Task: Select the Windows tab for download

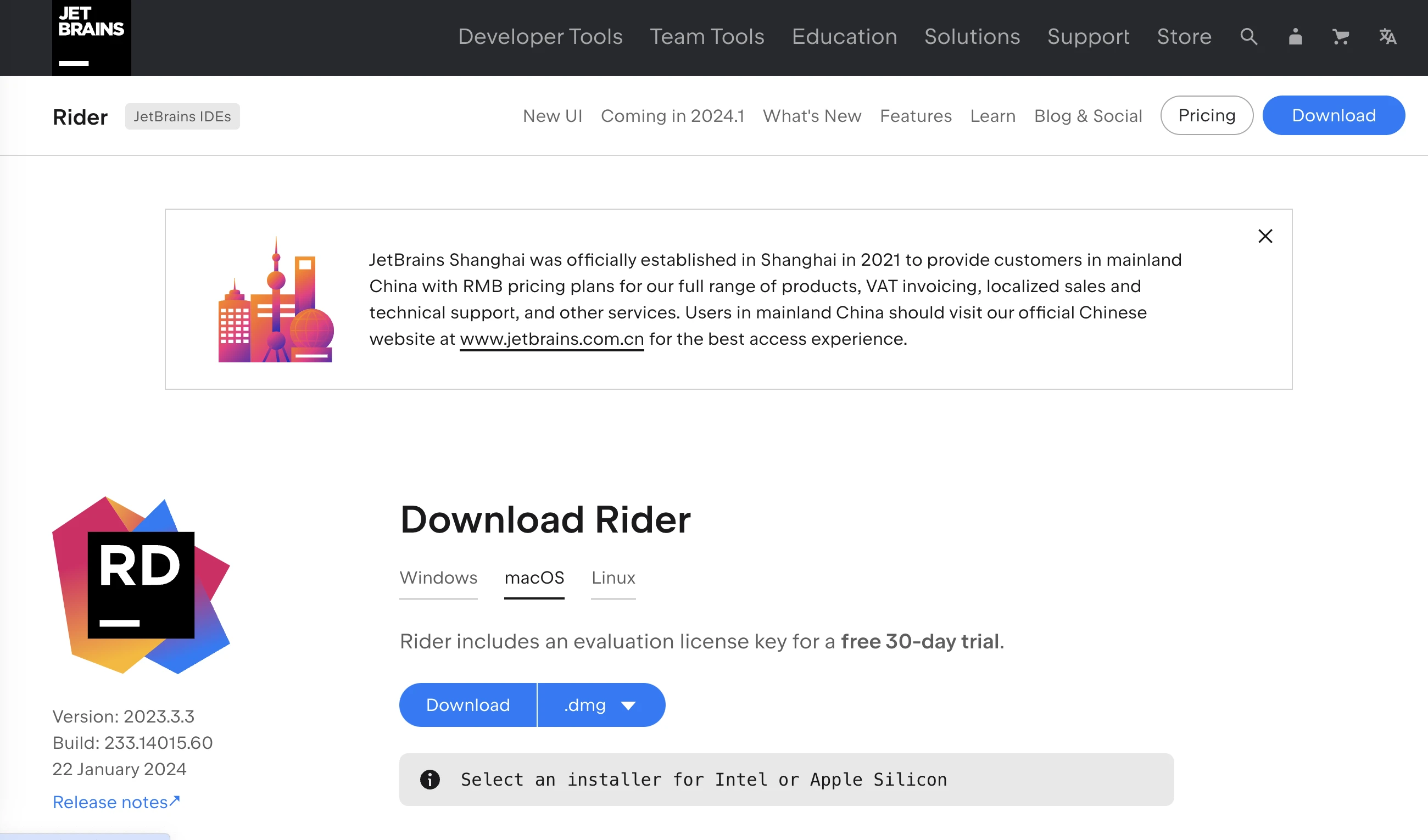Action: [437, 577]
